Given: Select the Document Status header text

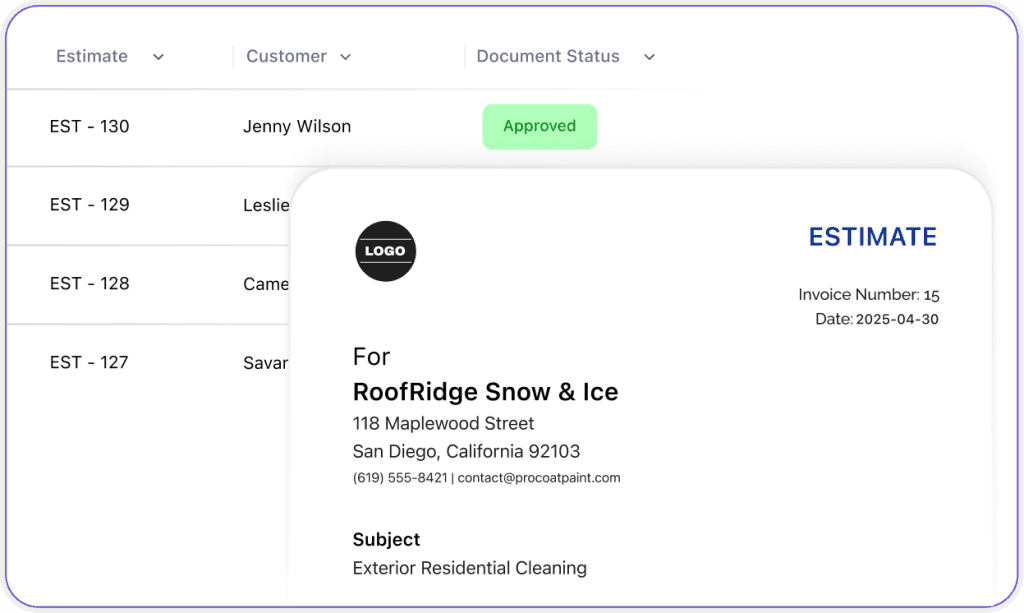Looking at the screenshot, I should pos(548,56).
